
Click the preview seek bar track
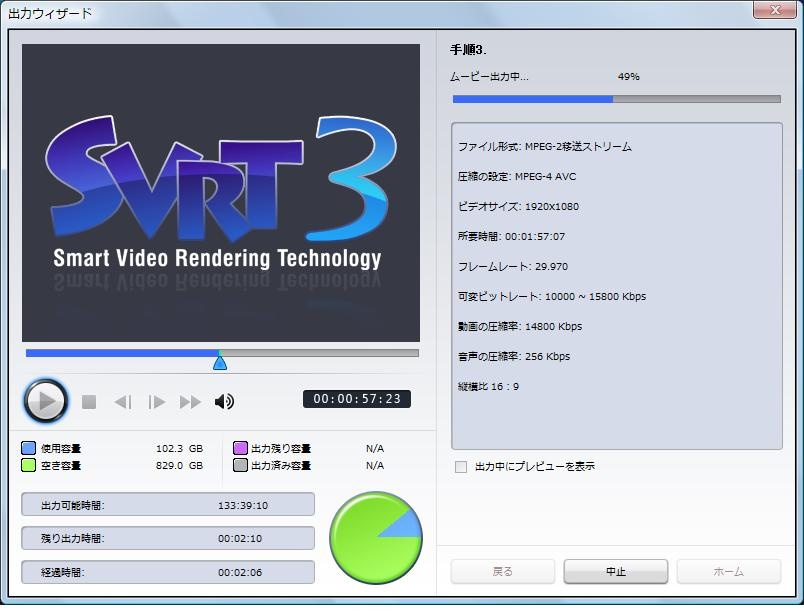[x=222, y=353]
